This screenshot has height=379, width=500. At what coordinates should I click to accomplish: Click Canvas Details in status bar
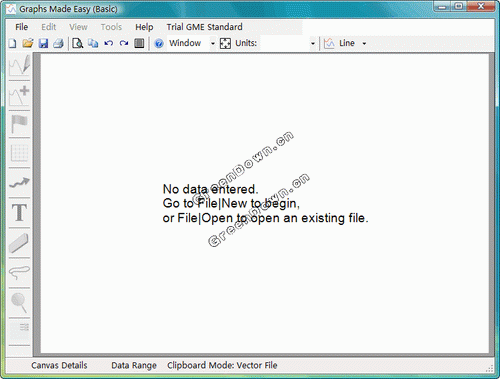(x=59, y=365)
